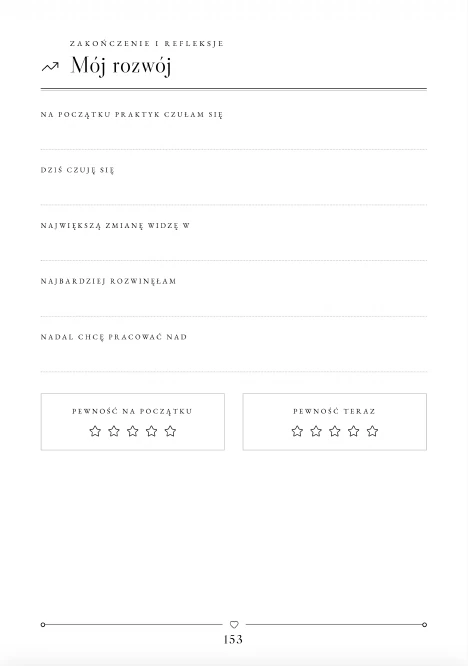Select the fifth star under Pewność teraz
Viewport: 468px width, 666px height.
tap(372, 431)
